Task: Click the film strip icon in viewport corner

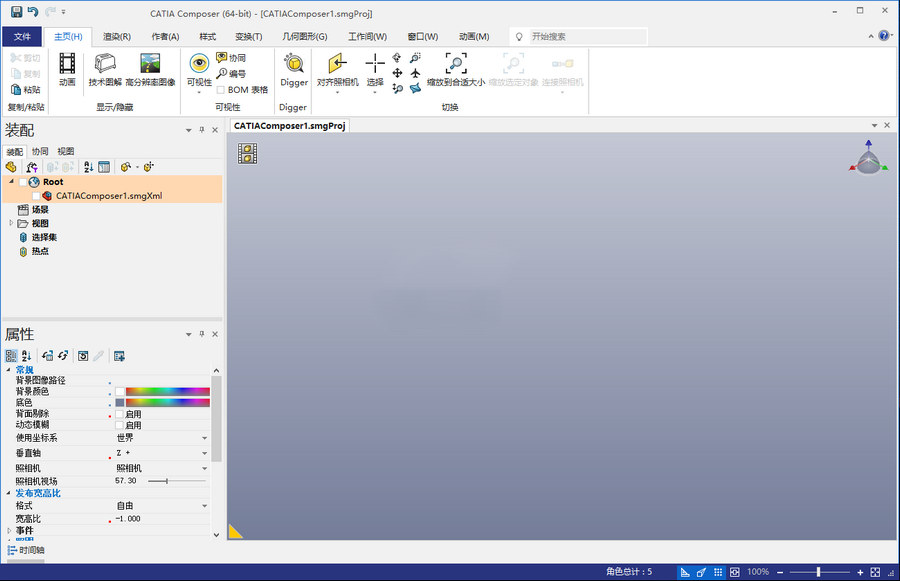Action: pyautogui.click(x=247, y=153)
